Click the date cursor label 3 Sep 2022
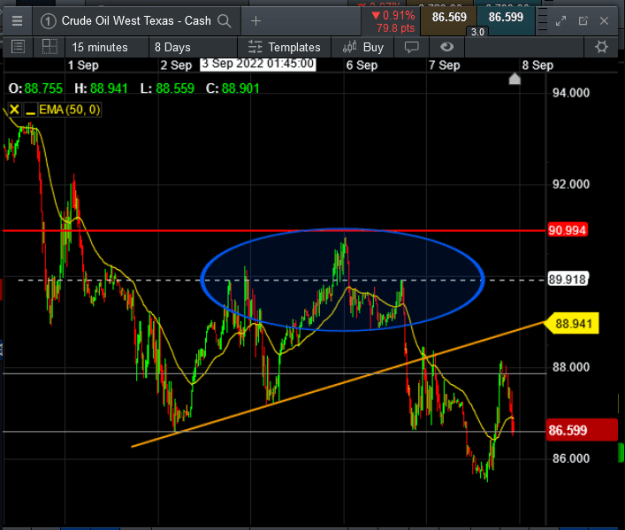The height and width of the screenshot is (530, 625). tap(258, 64)
